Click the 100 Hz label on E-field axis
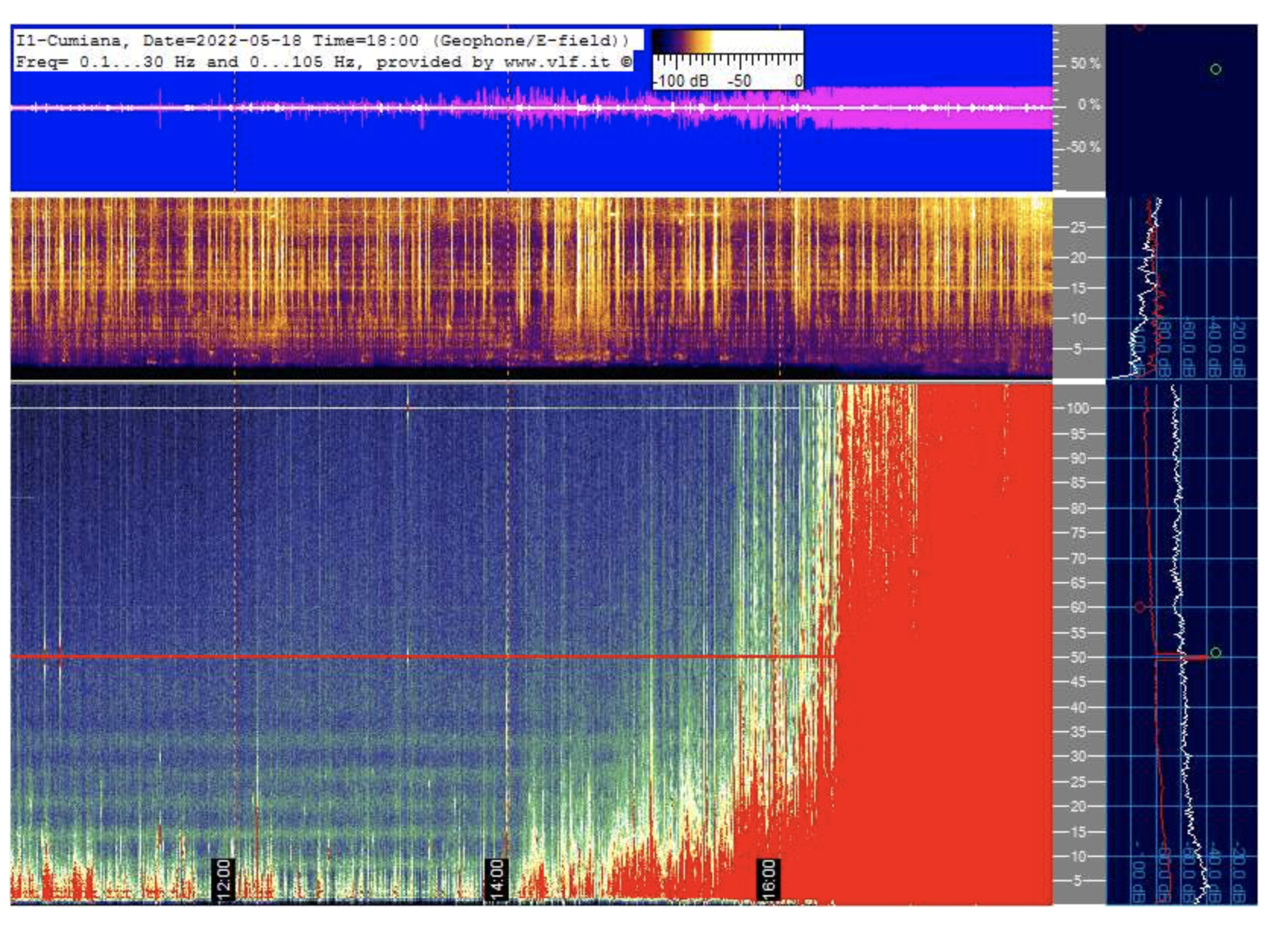The width and height of the screenshot is (1288, 930). 1078,408
